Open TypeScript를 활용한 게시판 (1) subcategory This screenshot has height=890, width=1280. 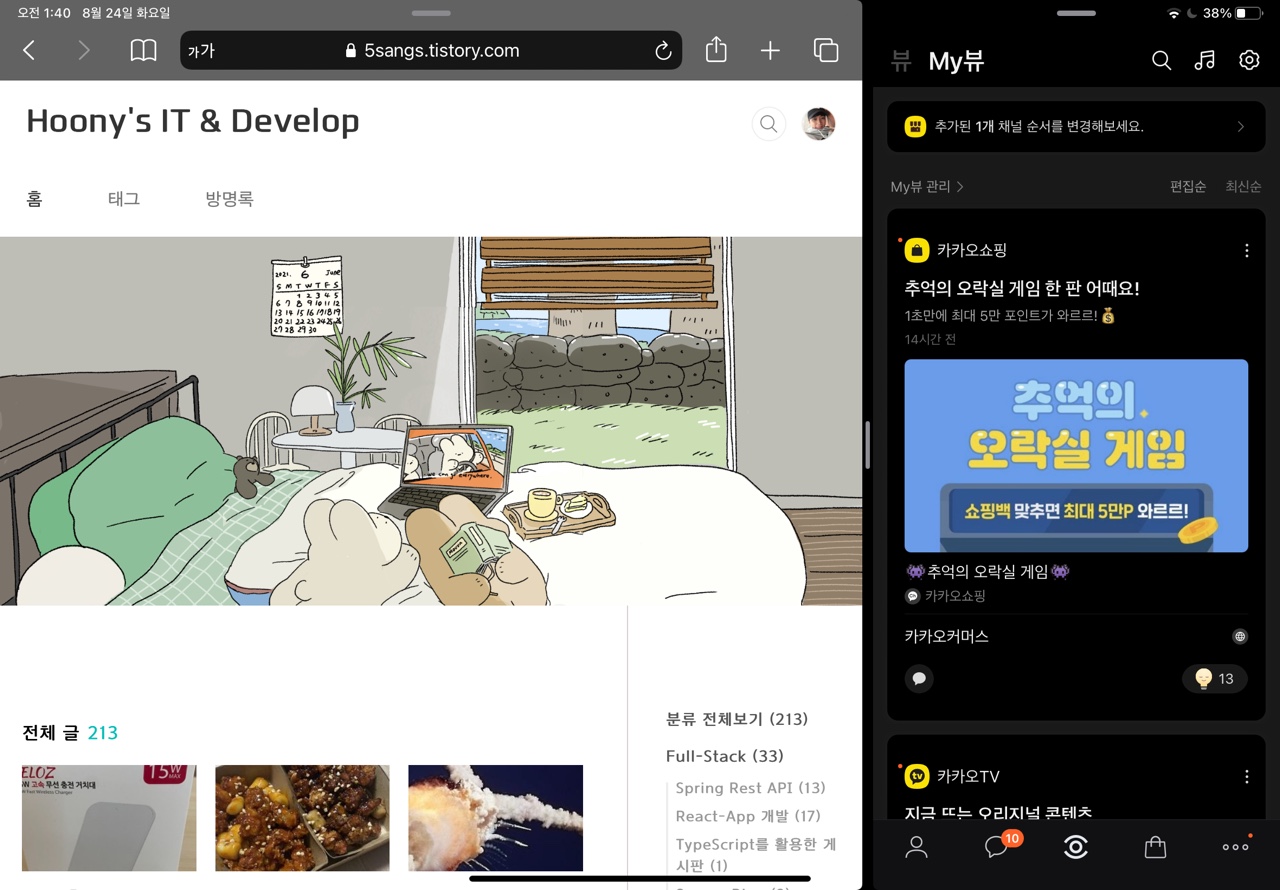click(756, 855)
